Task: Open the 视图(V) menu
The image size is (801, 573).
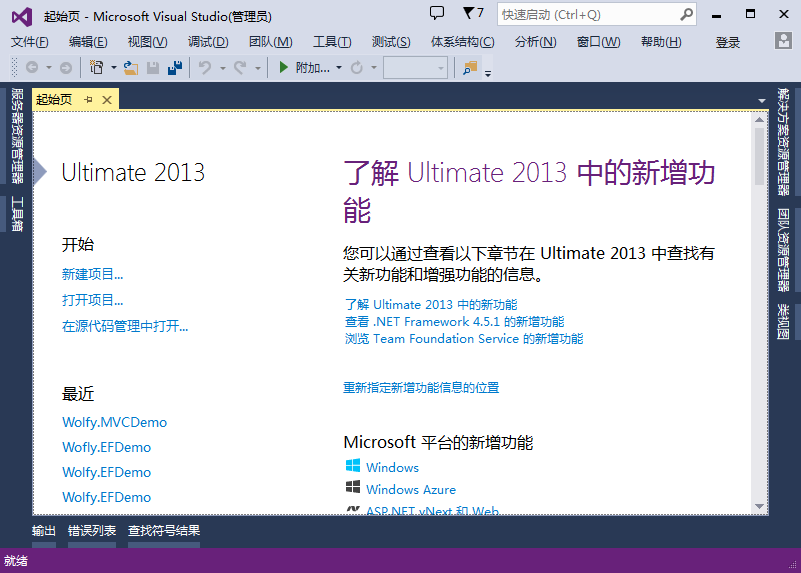Action: (x=148, y=42)
